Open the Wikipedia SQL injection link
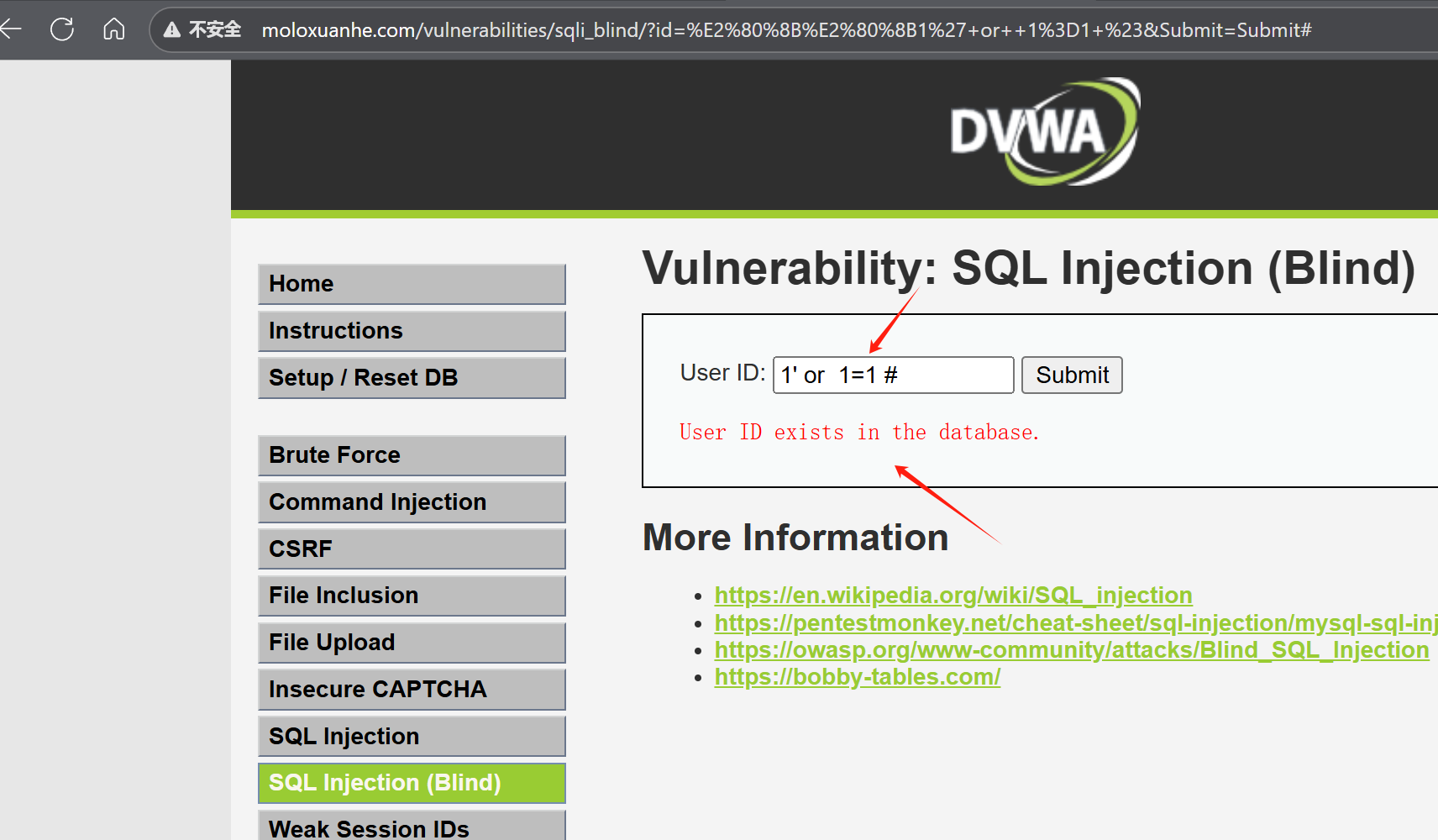 click(953, 596)
